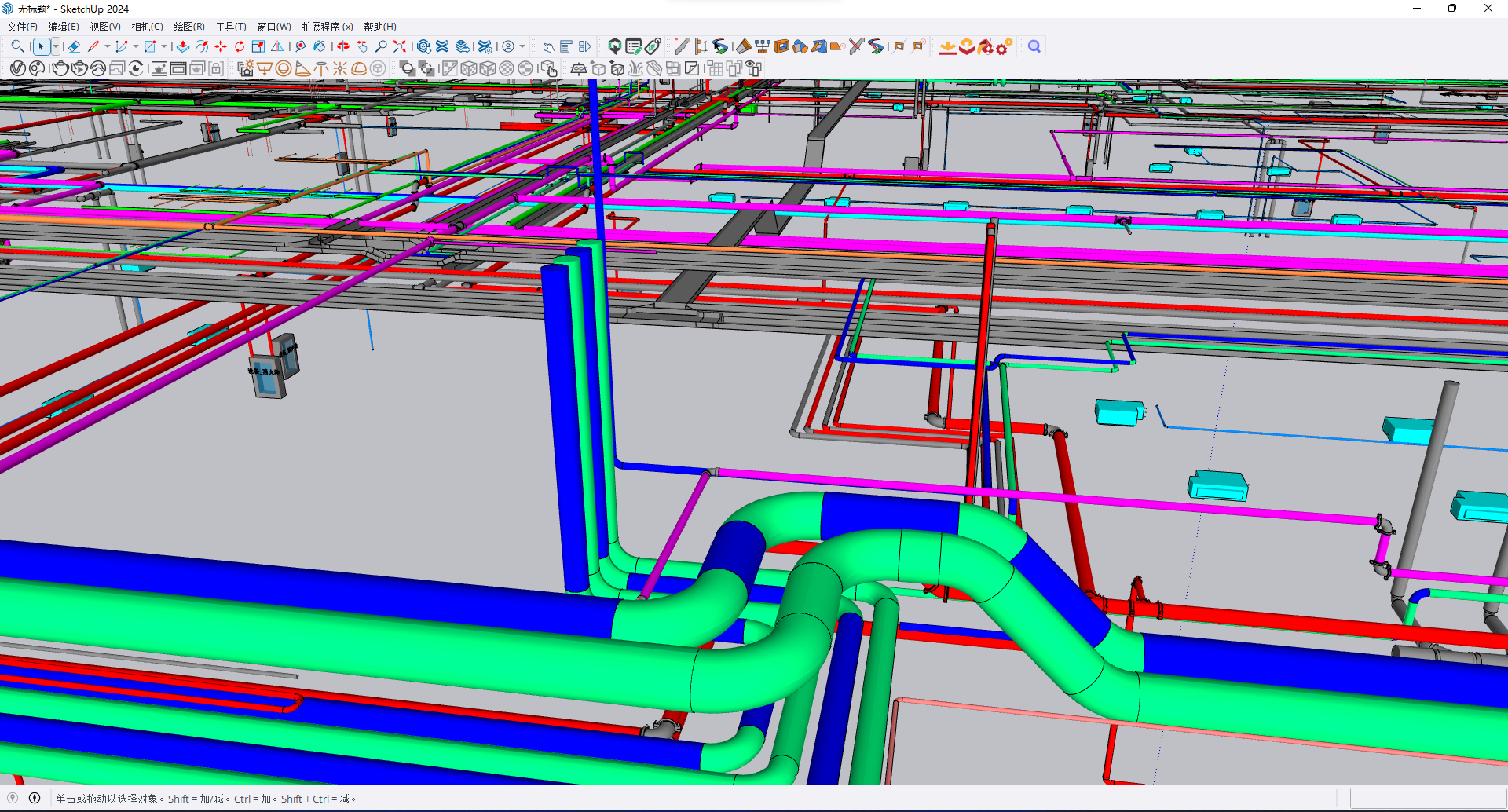Screen dimensions: 1508x812
Task: Open the 扩展程序(x) menu
Action: [328, 27]
